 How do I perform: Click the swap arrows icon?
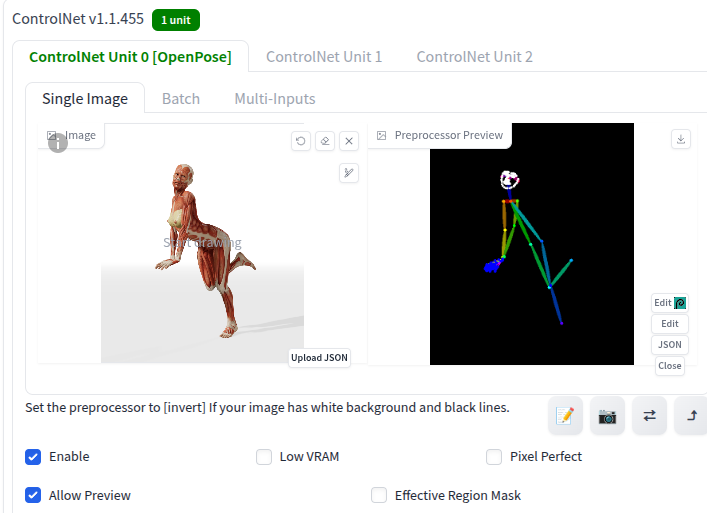pos(649,416)
